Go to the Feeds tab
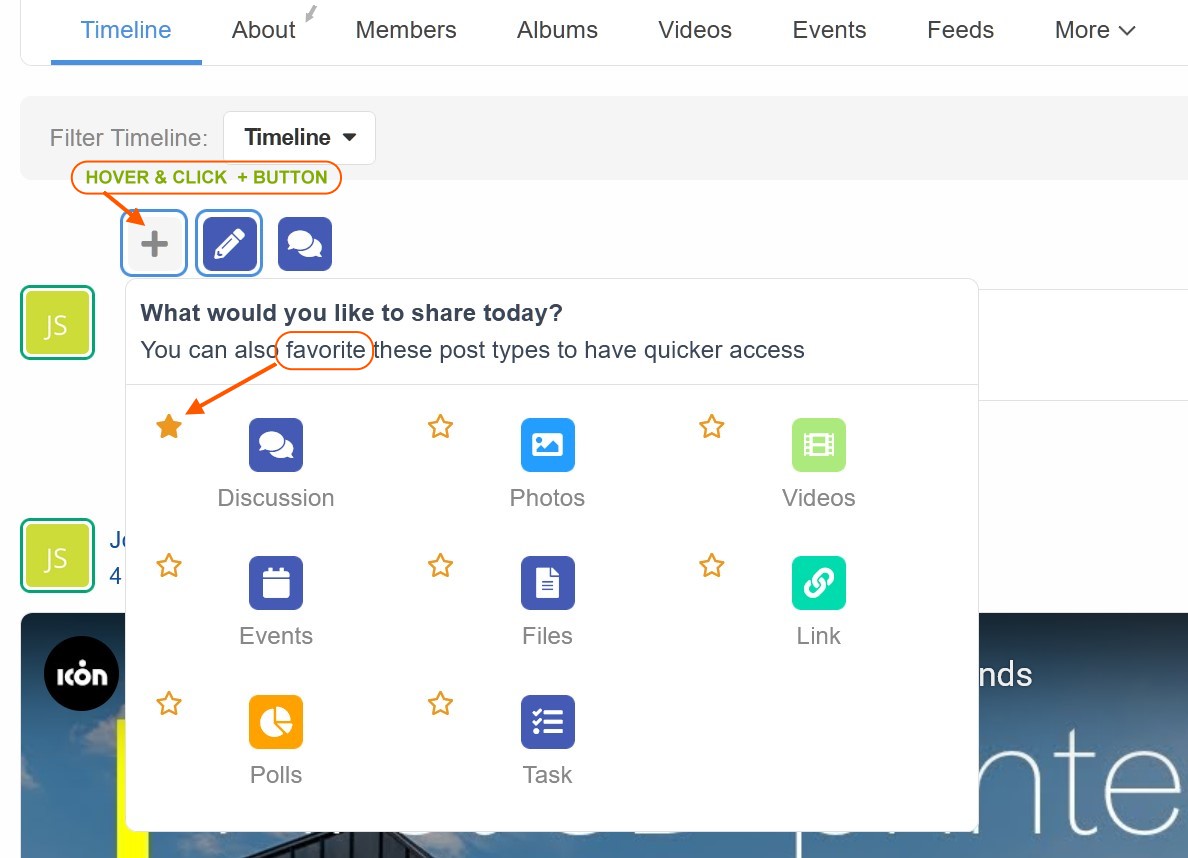The height and width of the screenshot is (858, 1188). click(960, 30)
